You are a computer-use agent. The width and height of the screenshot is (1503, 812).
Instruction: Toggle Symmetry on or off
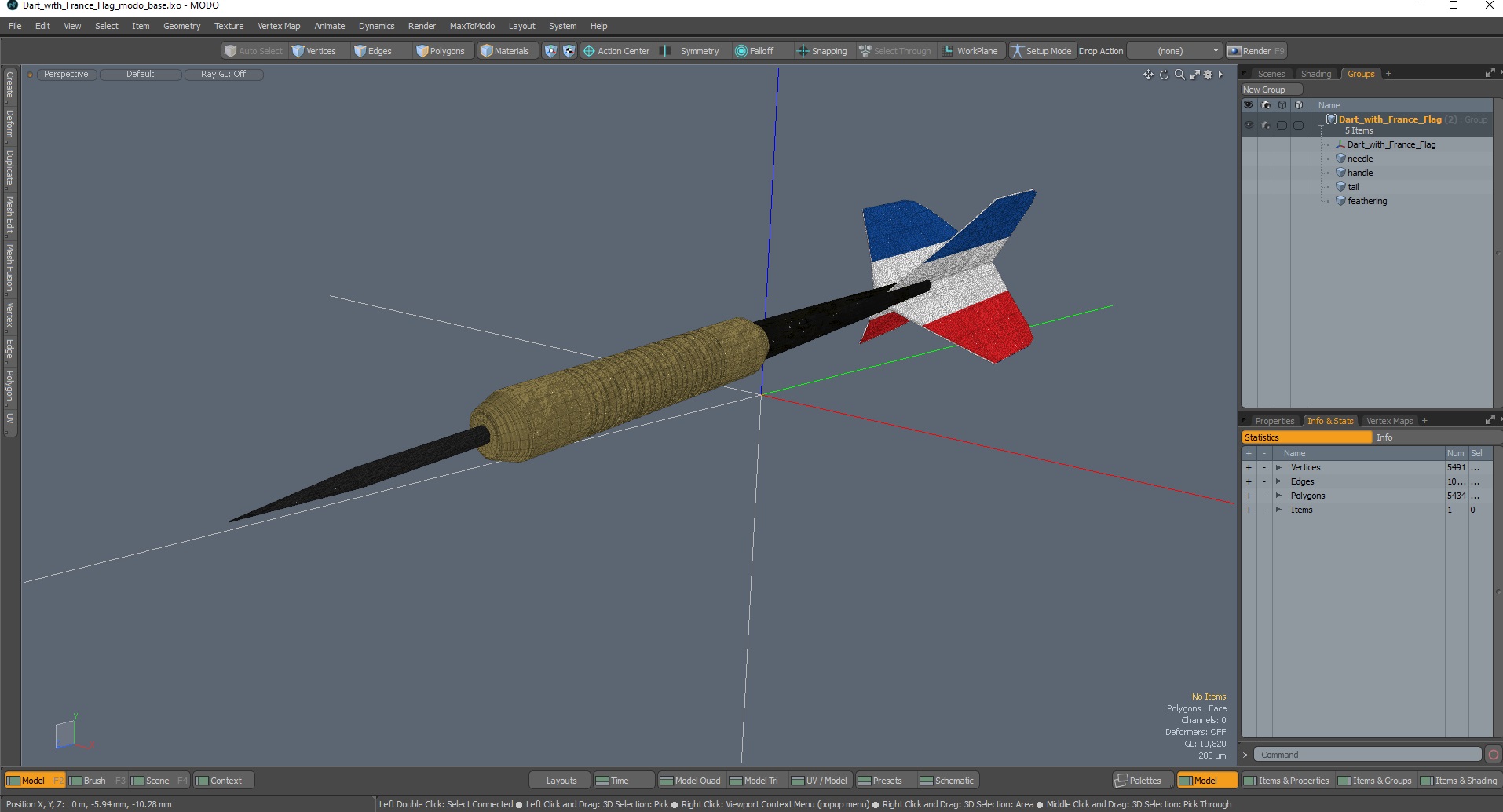point(691,51)
